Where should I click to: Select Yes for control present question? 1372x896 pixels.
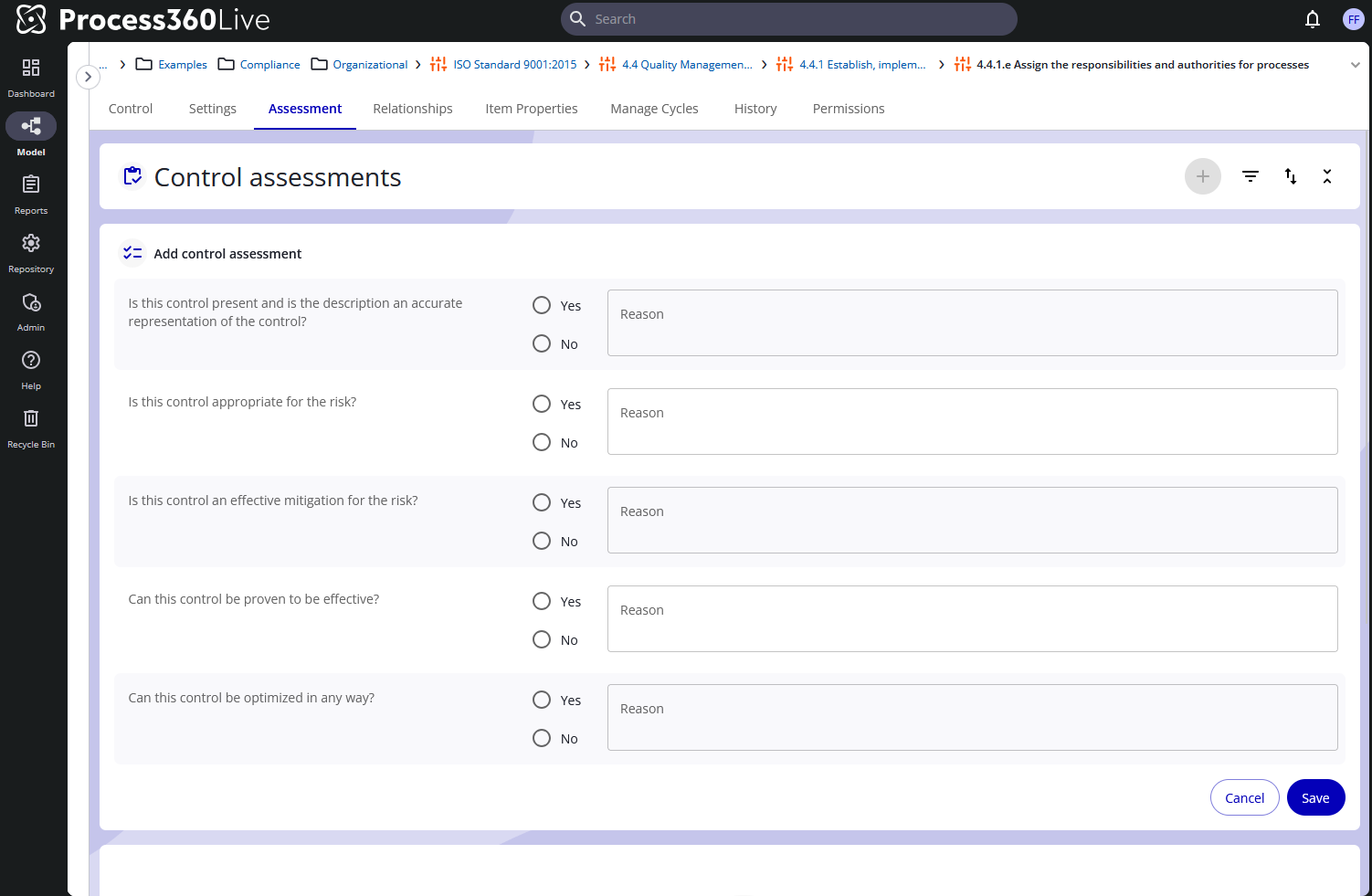pos(542,305)
